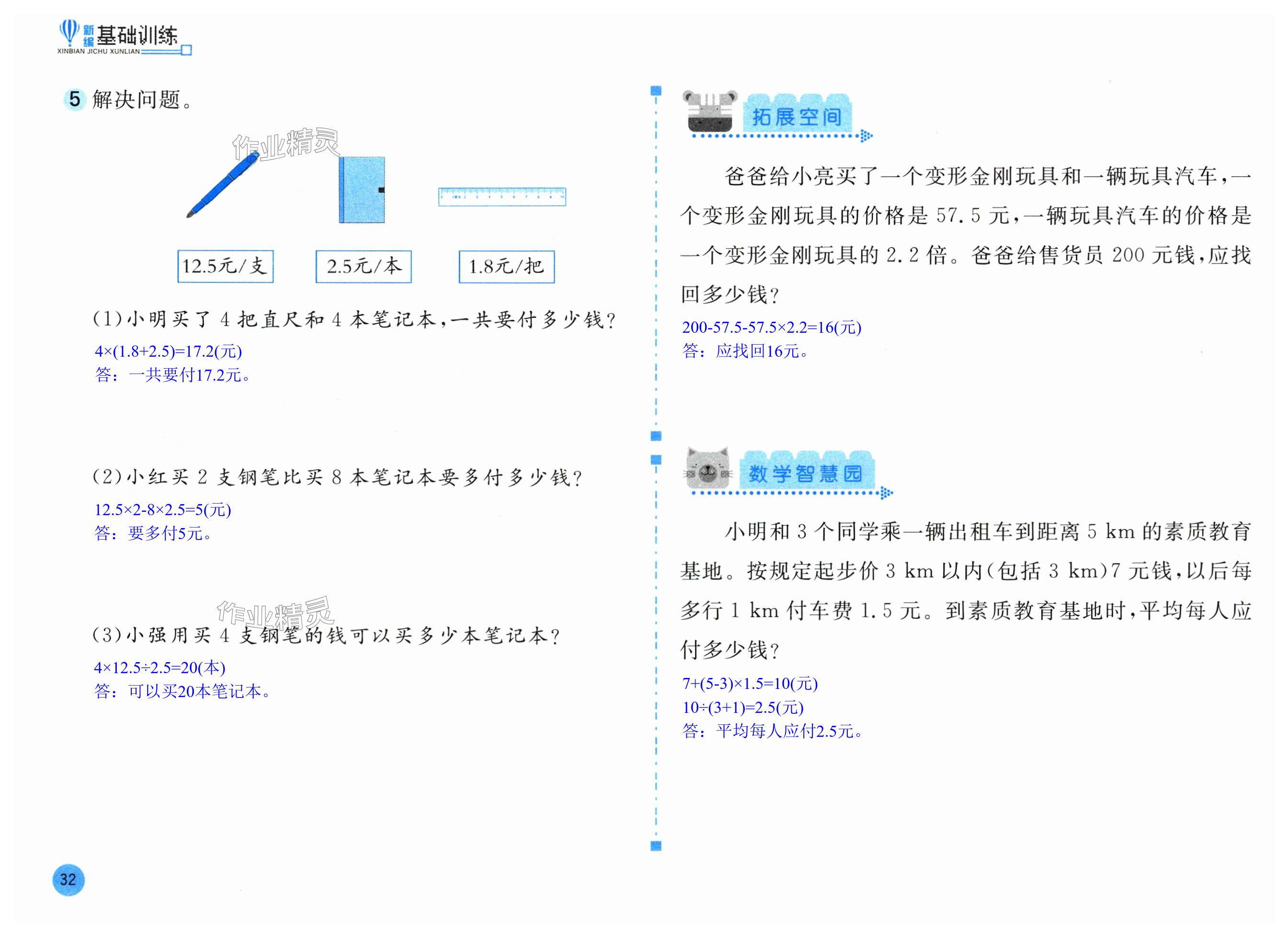Screen dimensions: 1288x936
Task: Click the page number 32 badge
Action: pos(68,879)
